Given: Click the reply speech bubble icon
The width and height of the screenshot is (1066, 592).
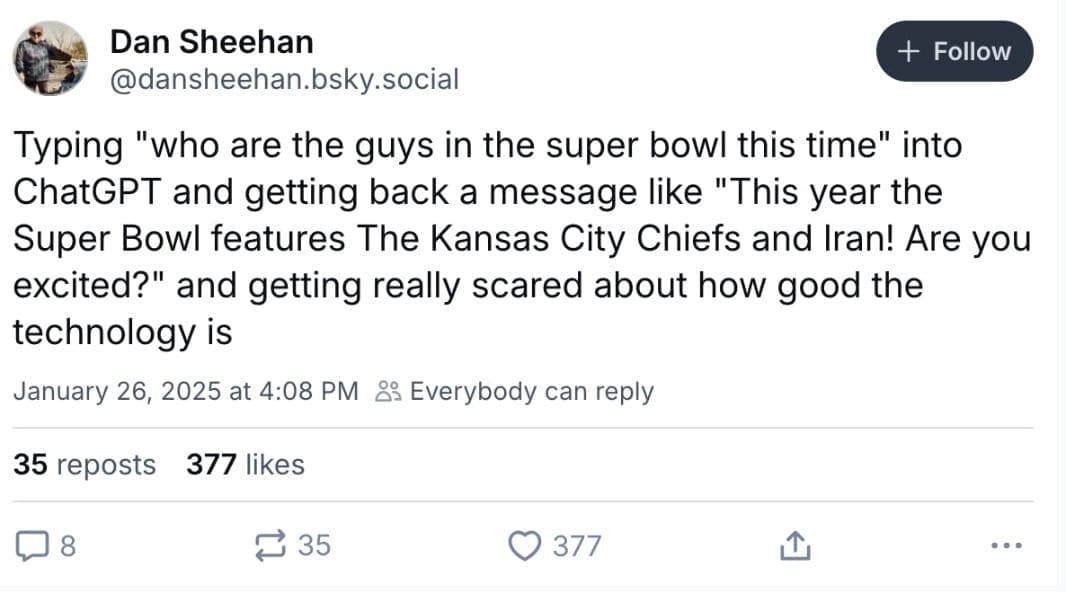Looking at the screenshot, I should point(34,545).
